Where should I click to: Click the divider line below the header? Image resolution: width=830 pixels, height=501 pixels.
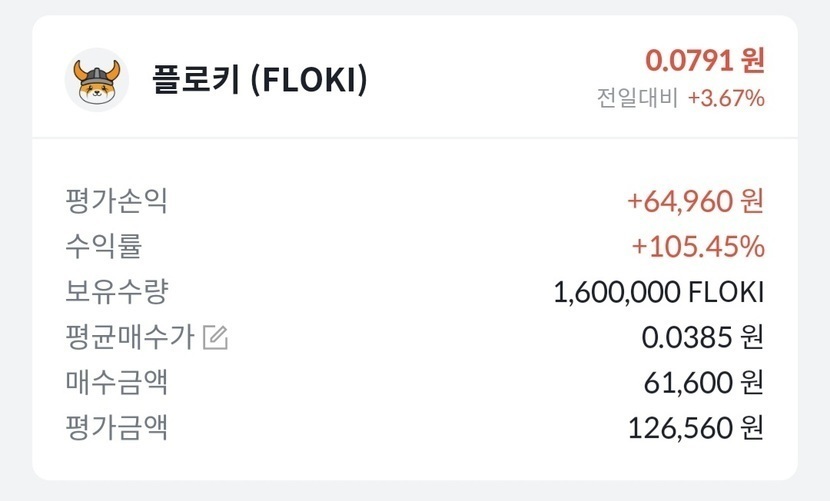(415, 138)
